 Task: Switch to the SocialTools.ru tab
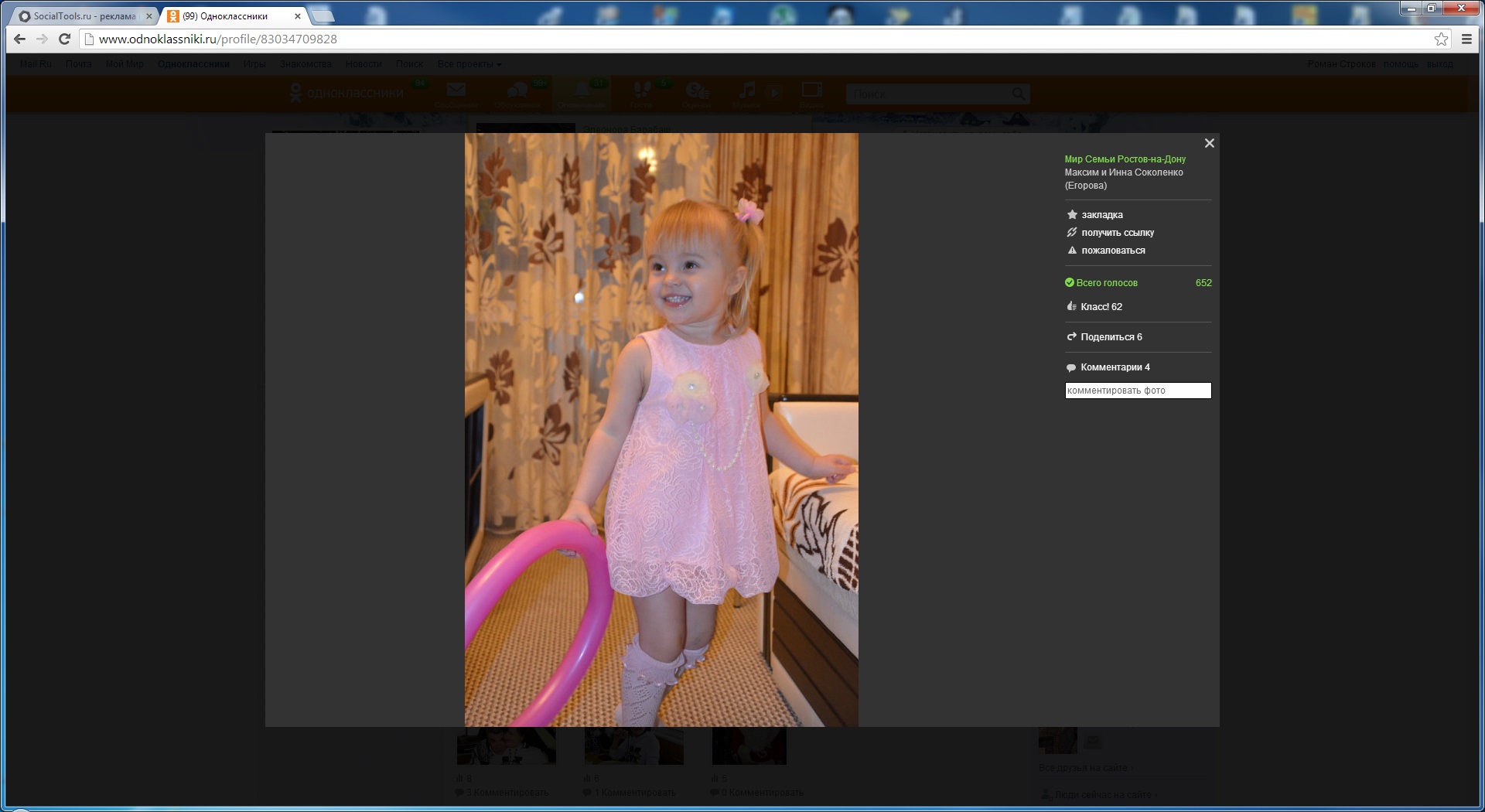pos(84,16)
